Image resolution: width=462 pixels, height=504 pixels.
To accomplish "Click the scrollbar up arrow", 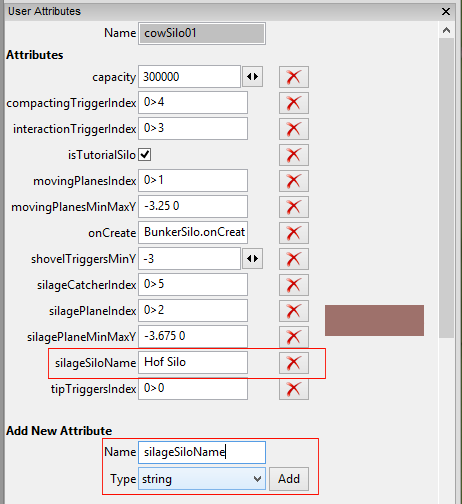I will pyautogui.click(x=446, y=31).
